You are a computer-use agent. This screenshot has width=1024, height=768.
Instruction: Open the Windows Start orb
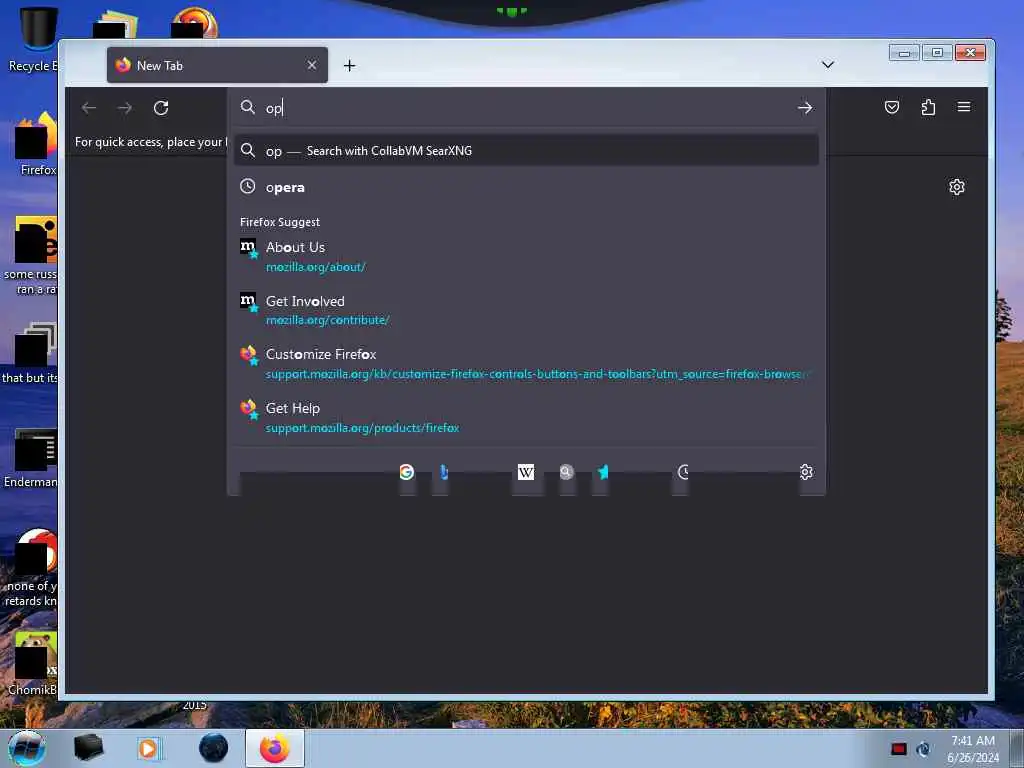point(27,748)
